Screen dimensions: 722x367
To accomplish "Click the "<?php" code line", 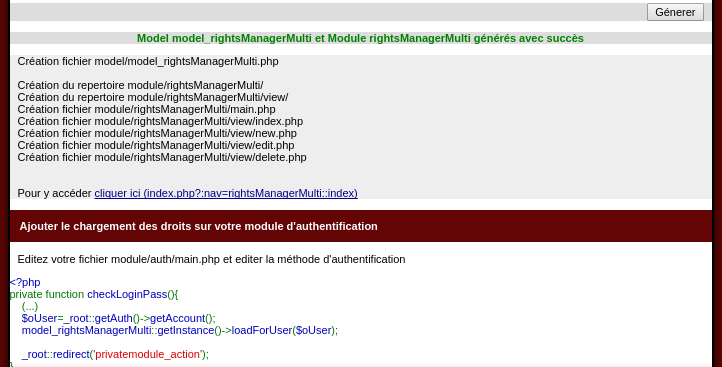I will pos(25,282).
